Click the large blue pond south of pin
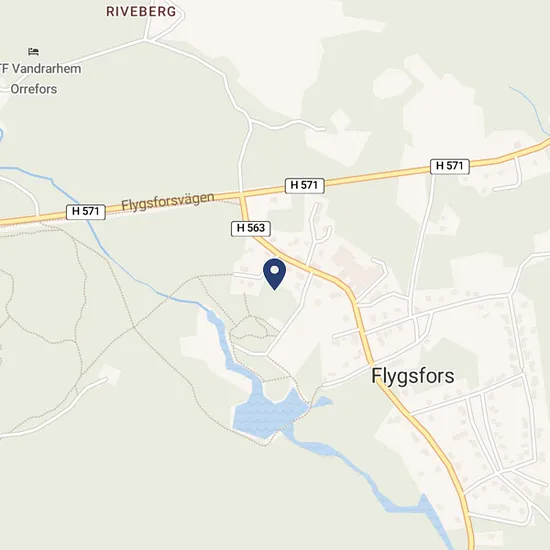Screen dimensions: 550x550 (x=268, y=414)
